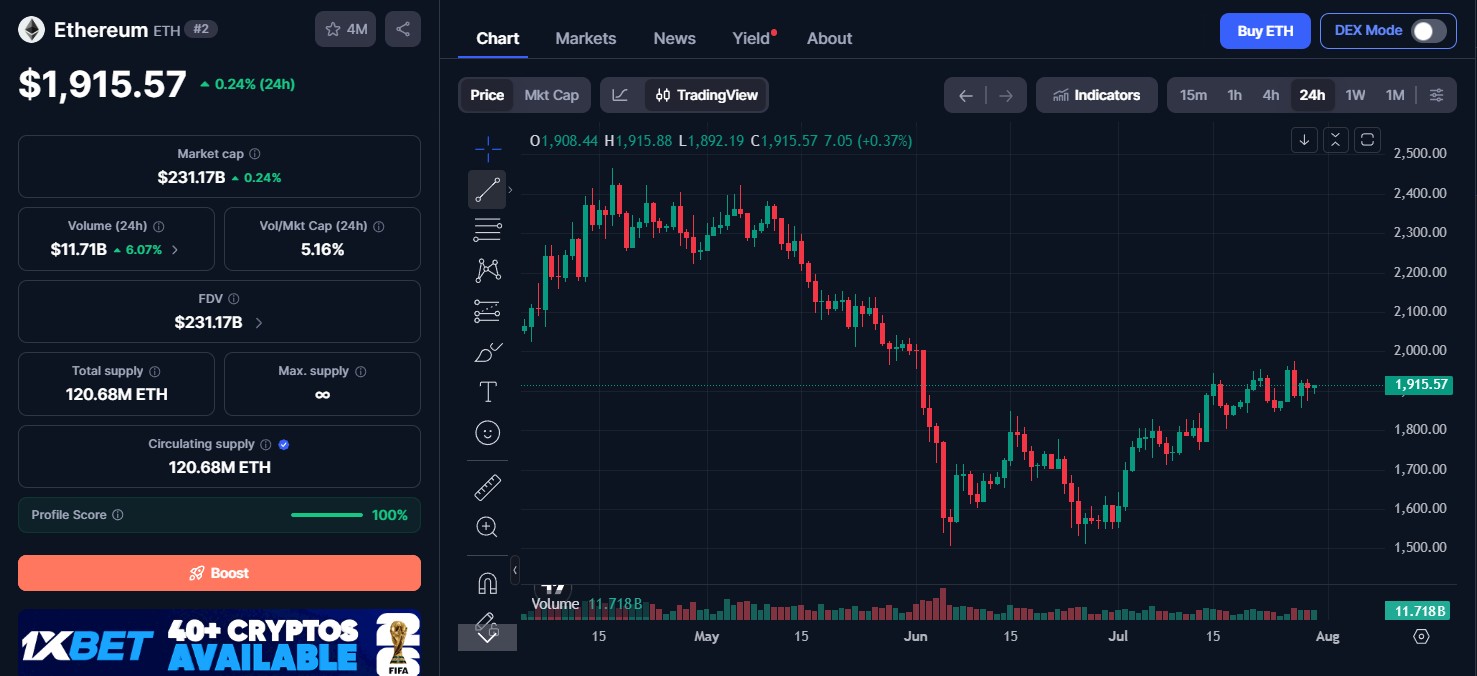Viewport: 1477px width, 676px height.
Task: Select the Mkt Cap chart option
Action: tap(551, 95)
